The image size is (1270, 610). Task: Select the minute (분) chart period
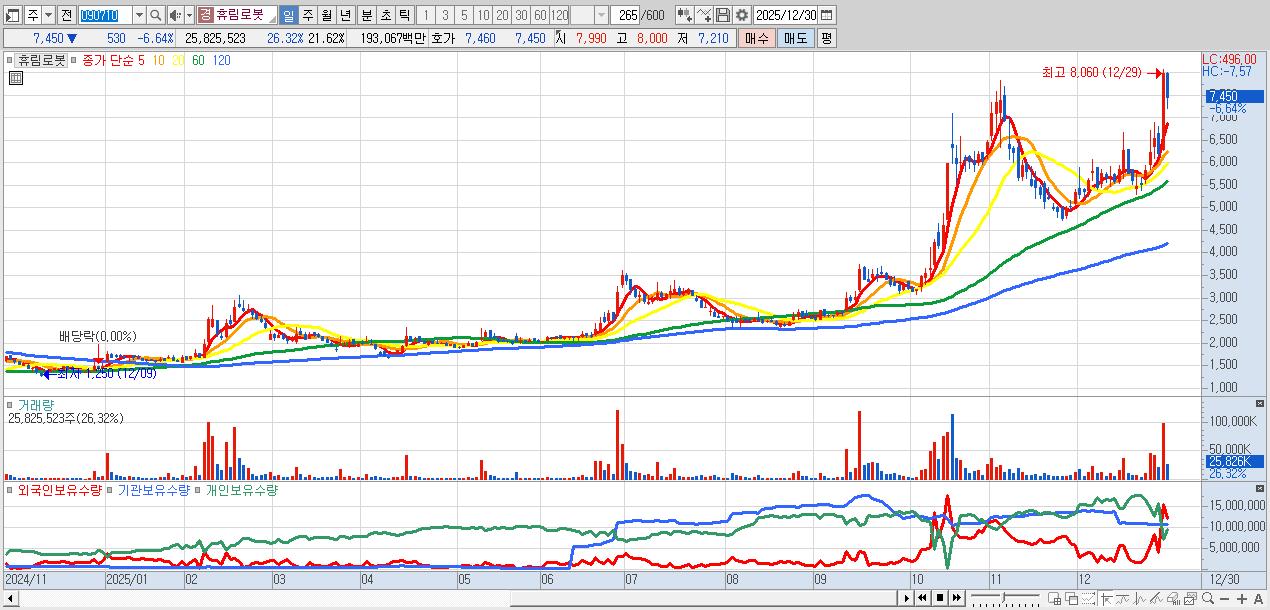click(366, 15)
